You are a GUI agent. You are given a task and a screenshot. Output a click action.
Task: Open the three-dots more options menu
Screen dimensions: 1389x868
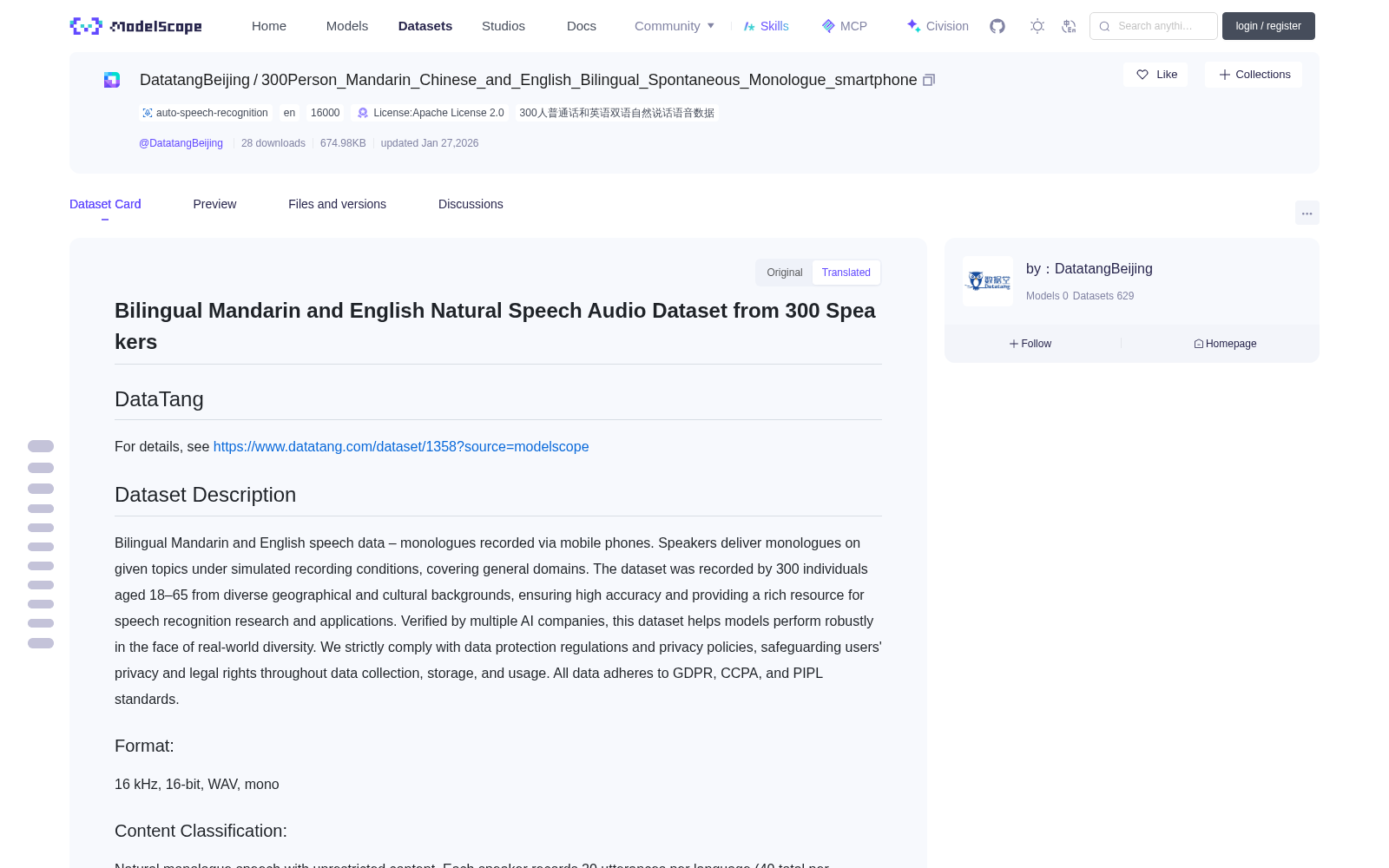tap(1307, 213)
